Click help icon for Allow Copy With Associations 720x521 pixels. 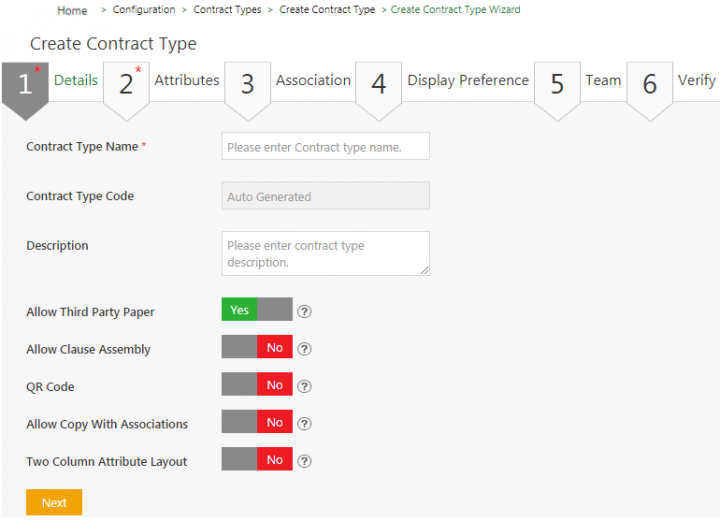click(x=305, y=423)
